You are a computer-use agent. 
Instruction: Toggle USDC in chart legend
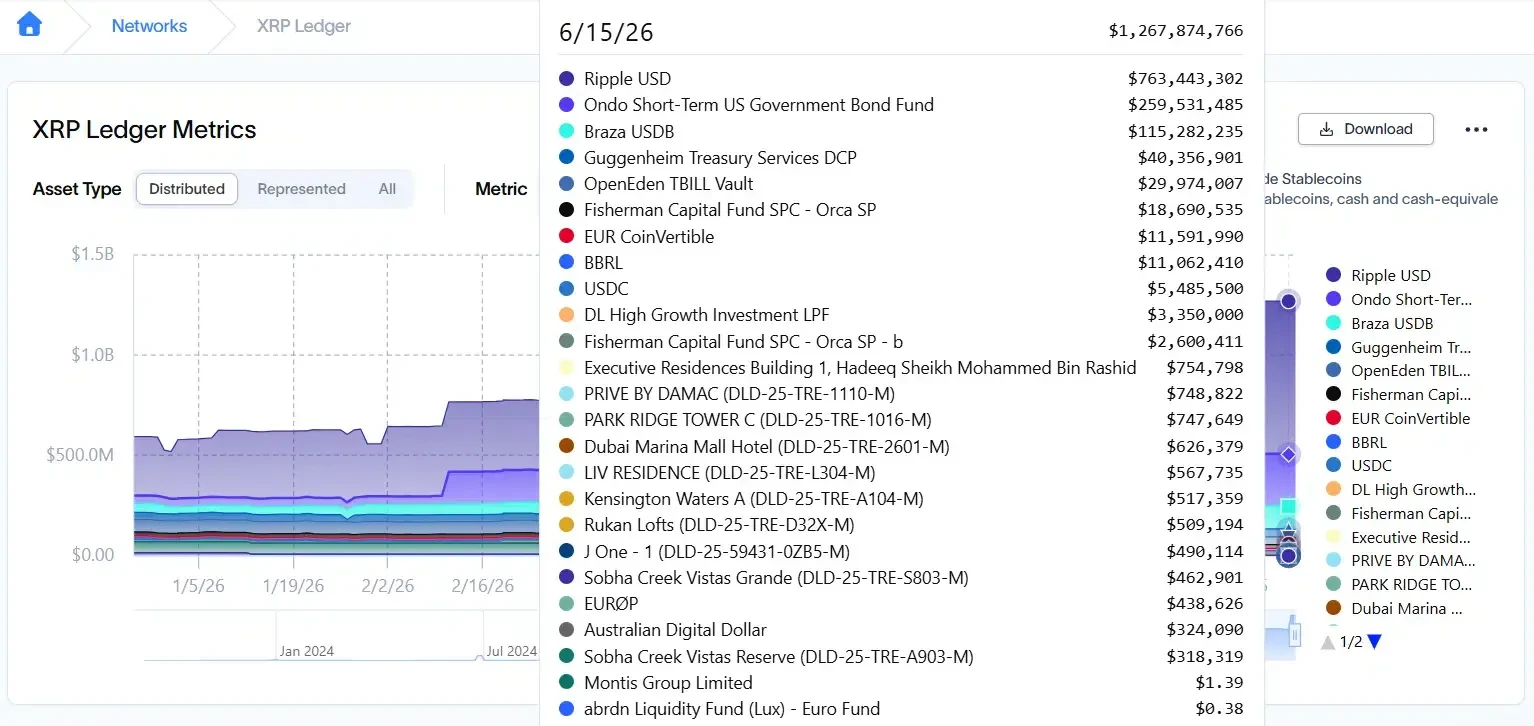tap(1358, 465)
